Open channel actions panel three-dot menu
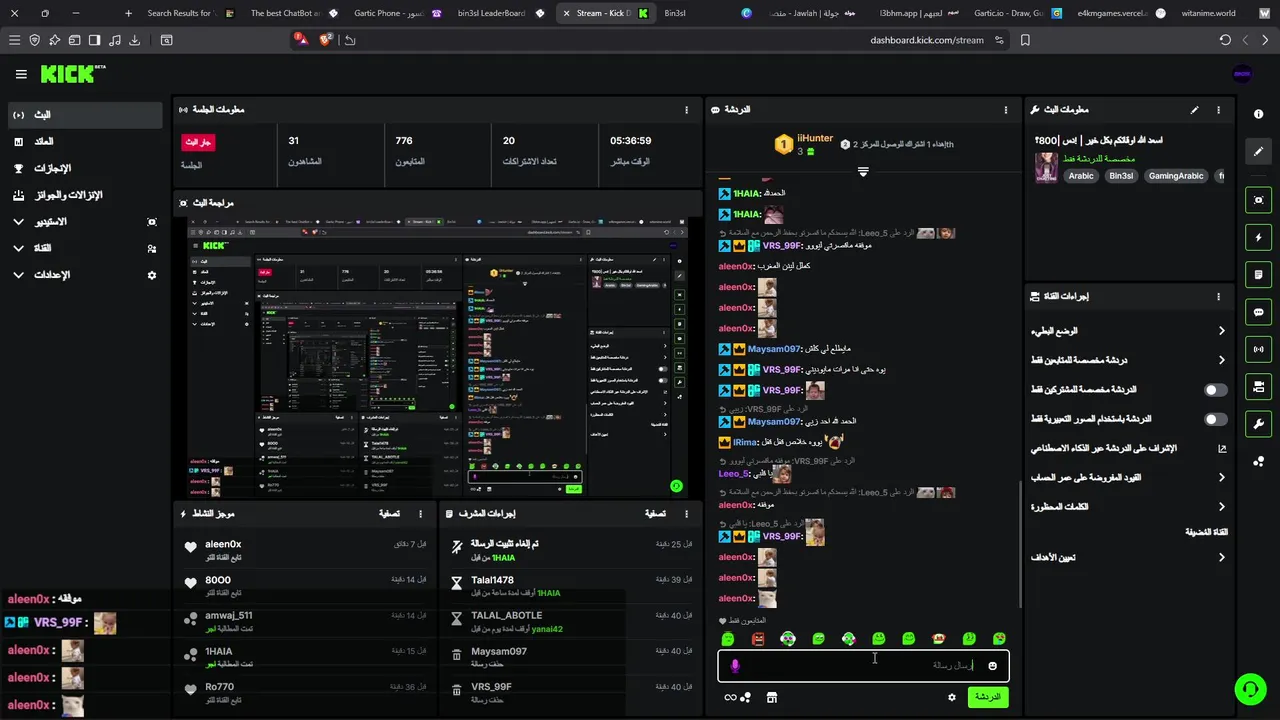The height and width of the screenshot is (720, 1280). click(x=1218, y=297)
